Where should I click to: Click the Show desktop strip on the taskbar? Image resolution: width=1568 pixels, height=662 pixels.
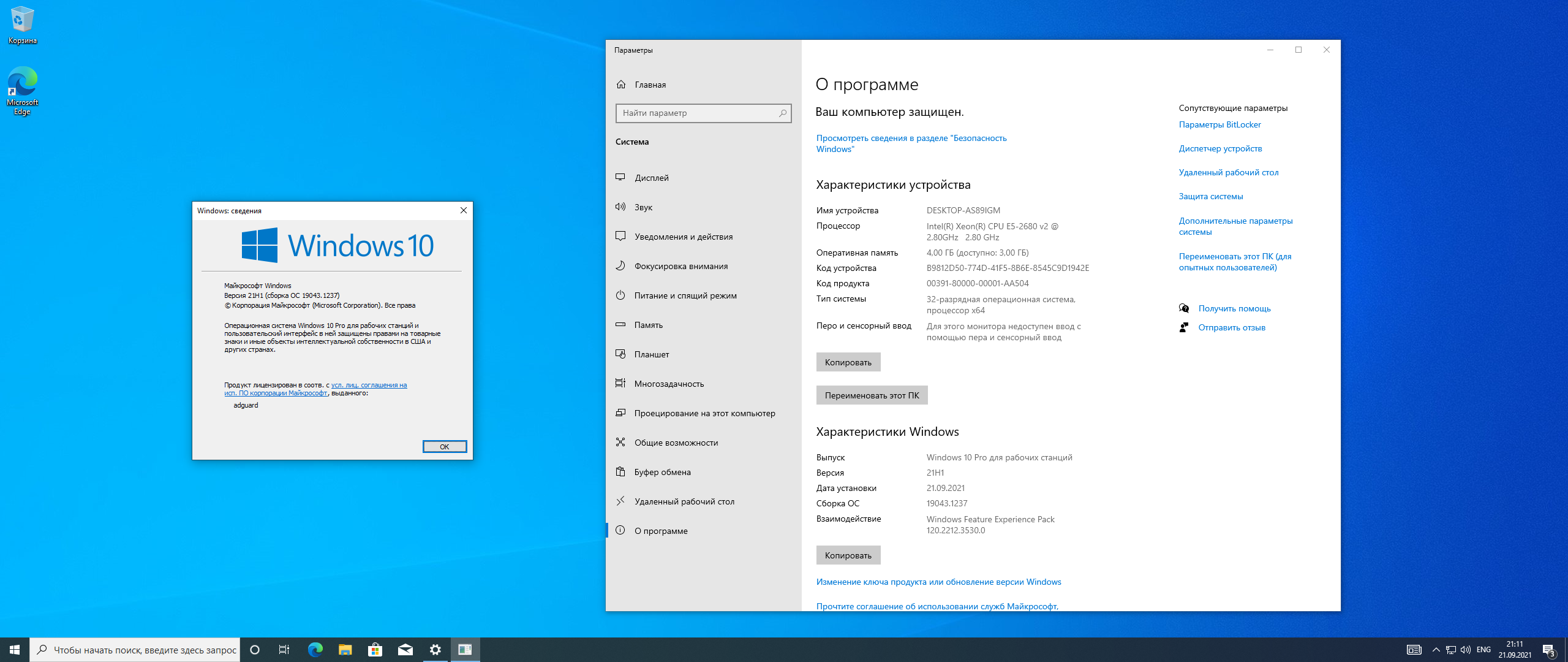click(1566, 650)
